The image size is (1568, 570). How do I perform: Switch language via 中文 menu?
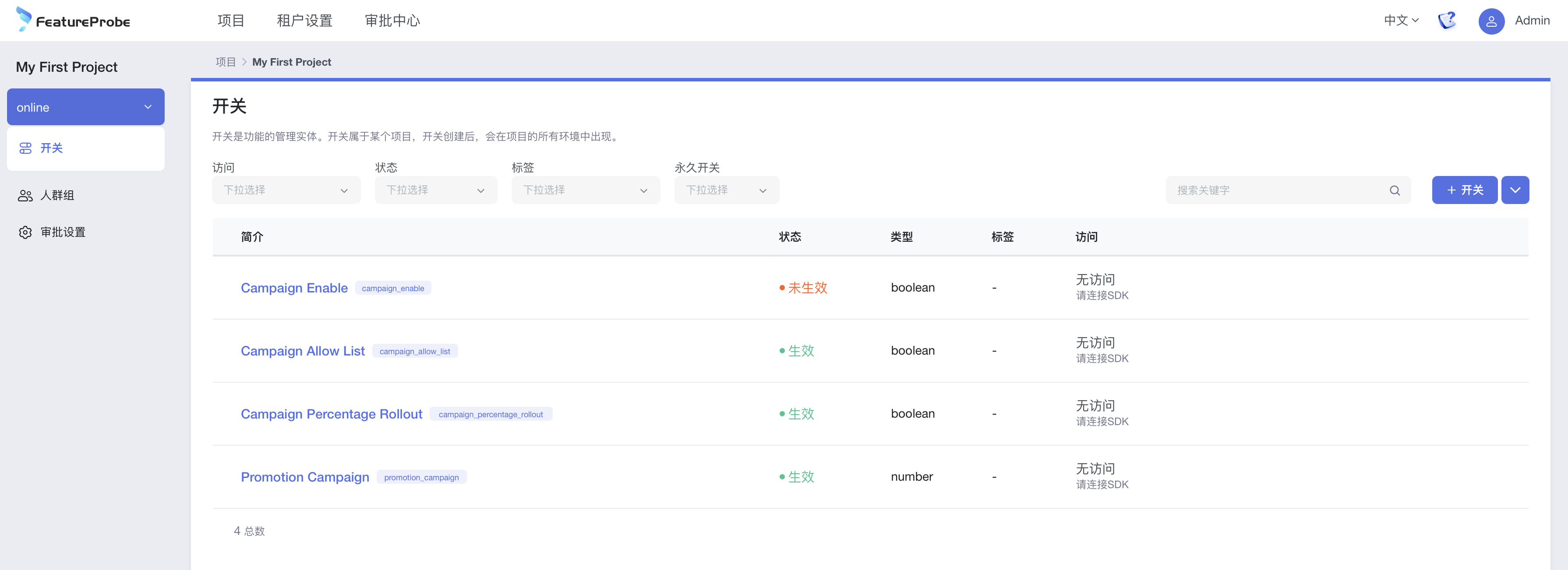[1401, 20]
